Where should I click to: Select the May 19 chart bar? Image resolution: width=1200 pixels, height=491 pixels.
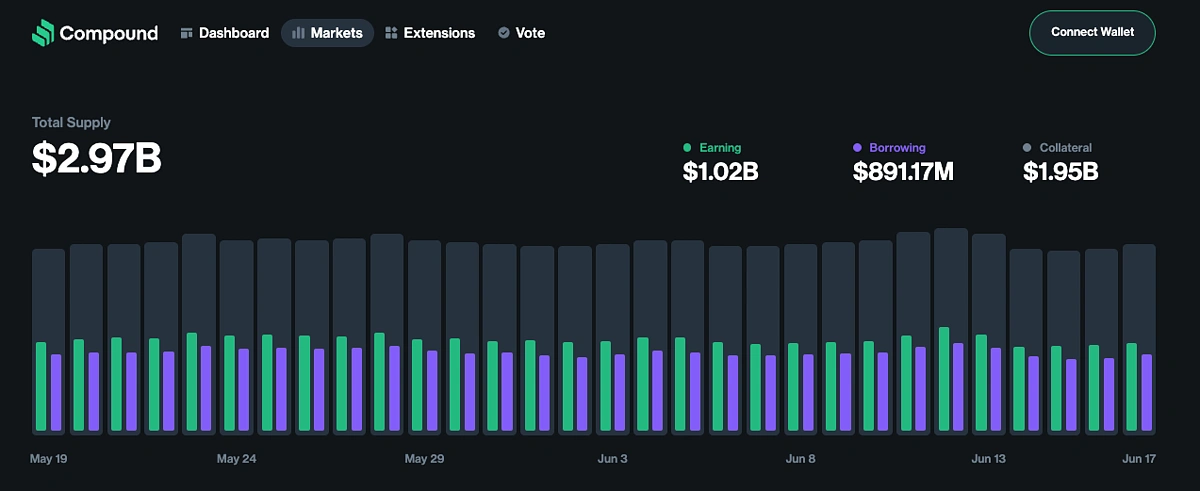pyautogui.click(x=48, y=341)
